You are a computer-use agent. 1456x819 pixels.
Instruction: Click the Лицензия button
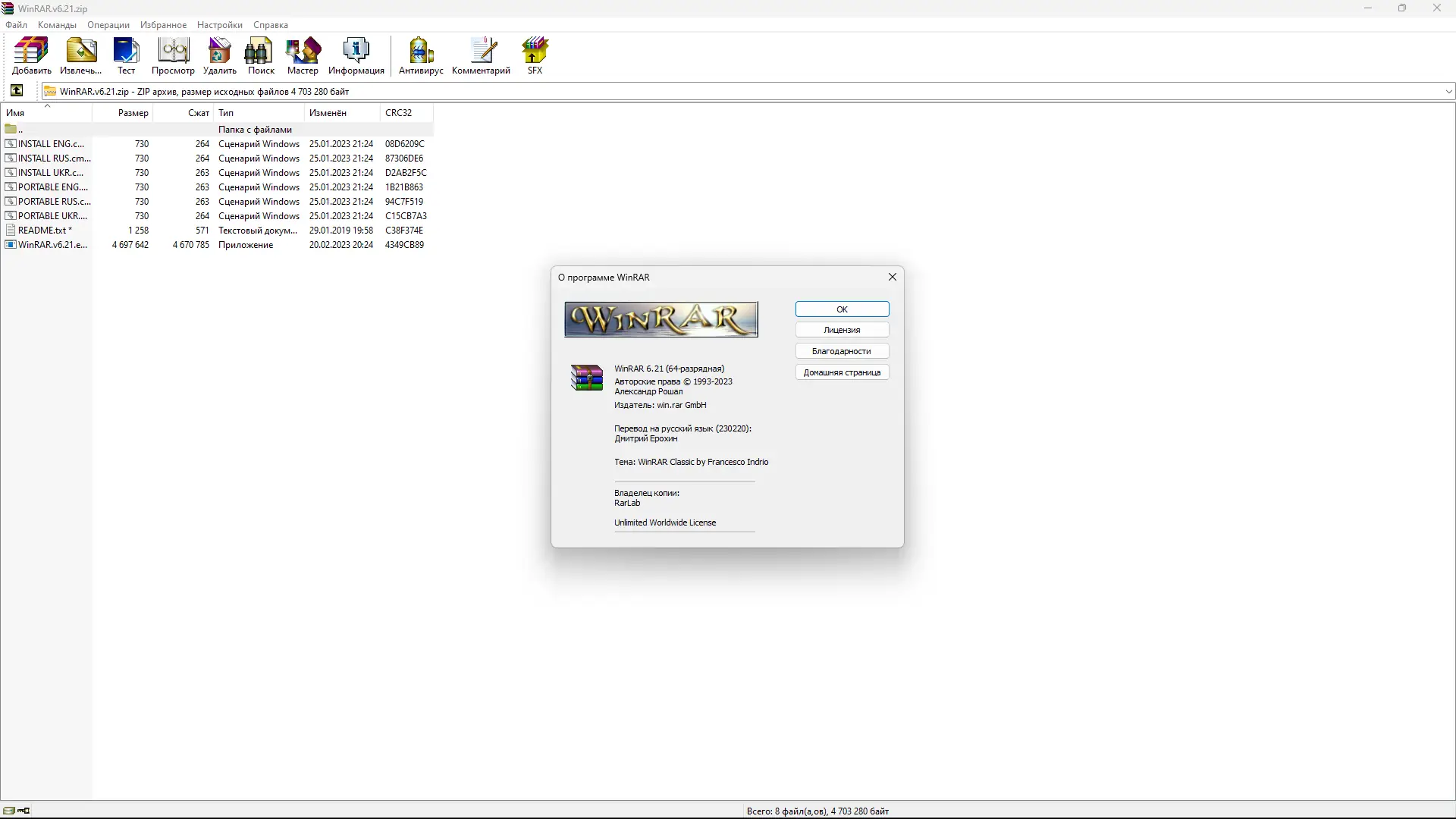[x=842, y=330]
